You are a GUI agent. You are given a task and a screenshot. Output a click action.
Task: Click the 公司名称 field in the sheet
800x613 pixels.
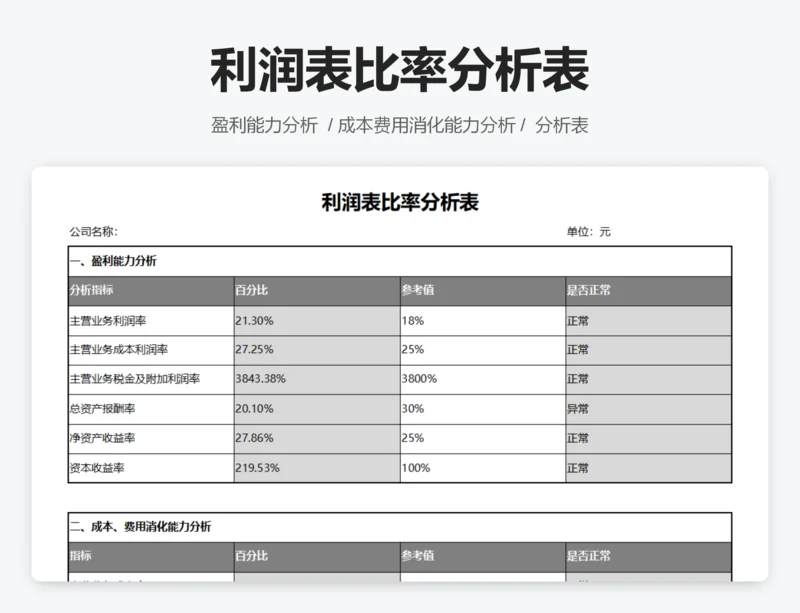coord(93,232)
